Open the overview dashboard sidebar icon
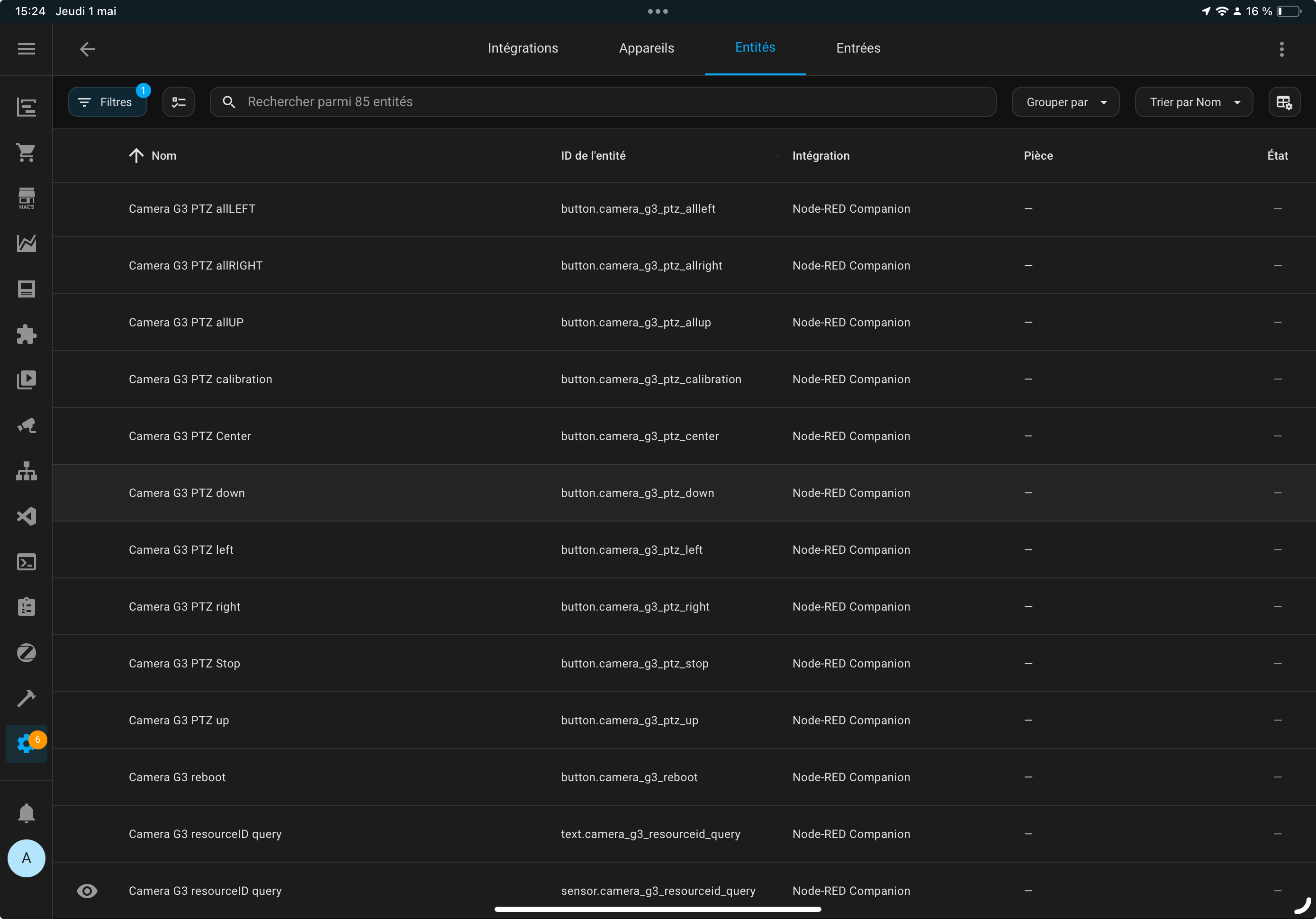This screenshot has width=1316, height=919. click(x=27, y=107)
